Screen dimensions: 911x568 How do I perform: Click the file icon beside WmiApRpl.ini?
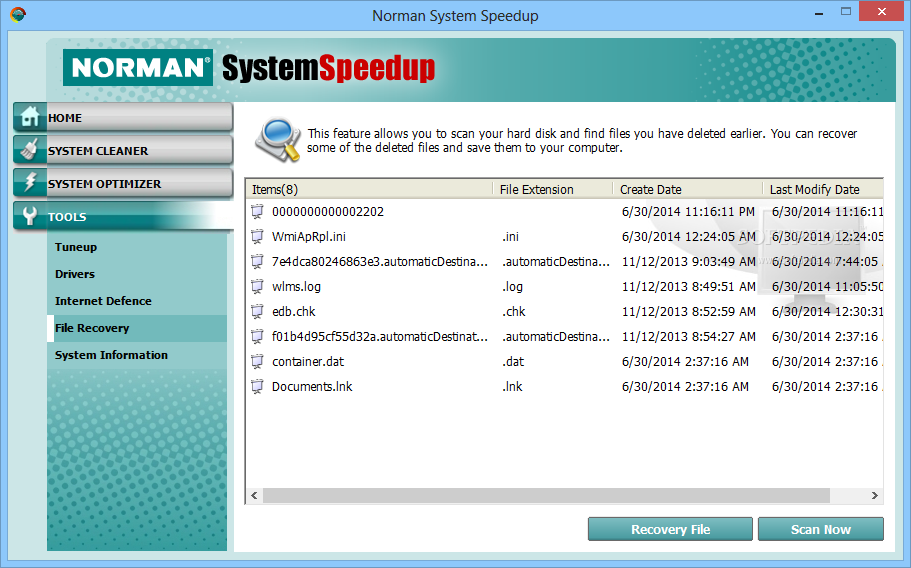pos(257,236)
